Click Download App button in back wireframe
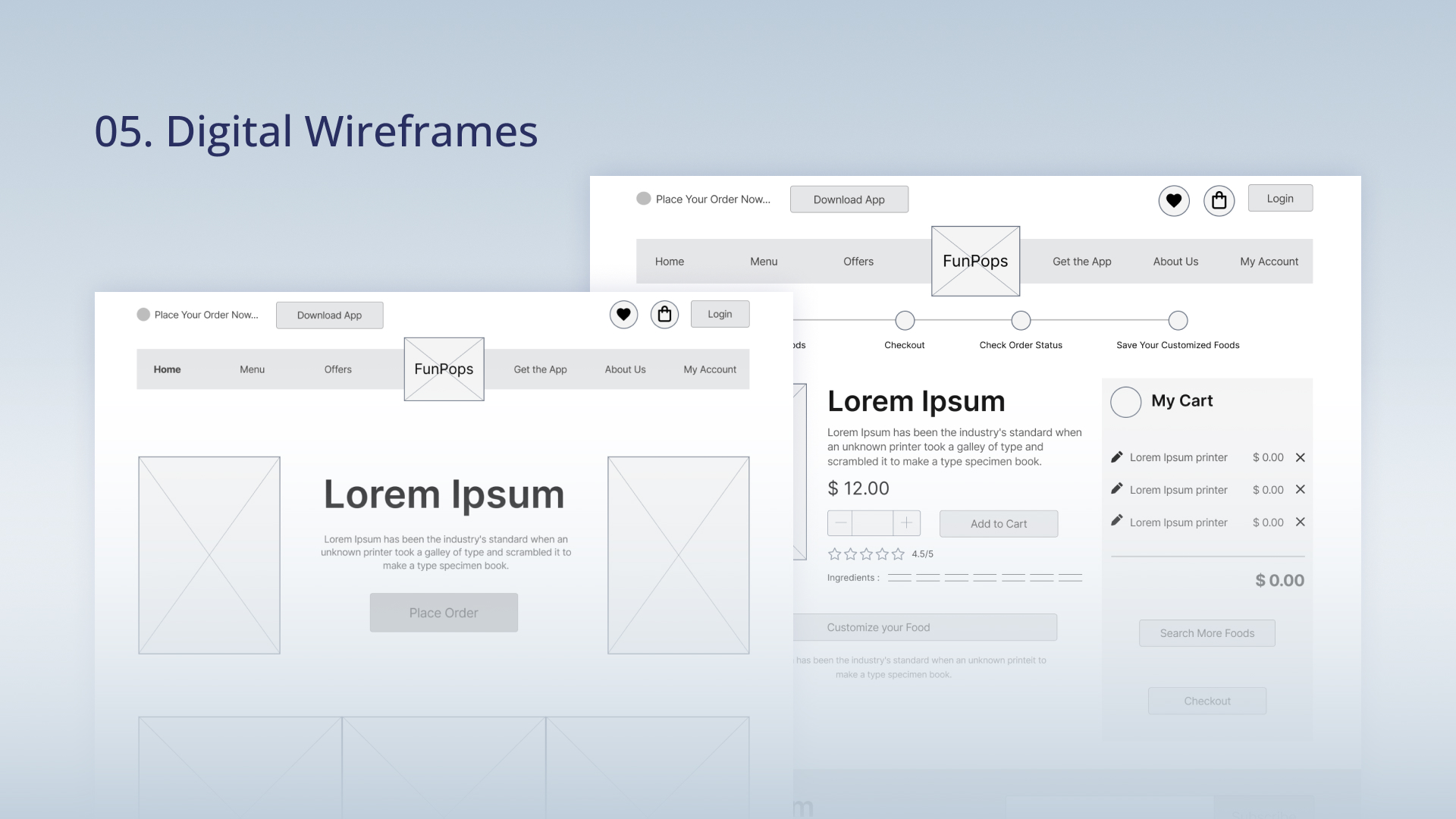Image resolution: width=1456 pixels, height=819 pixels. click(849, 199)
